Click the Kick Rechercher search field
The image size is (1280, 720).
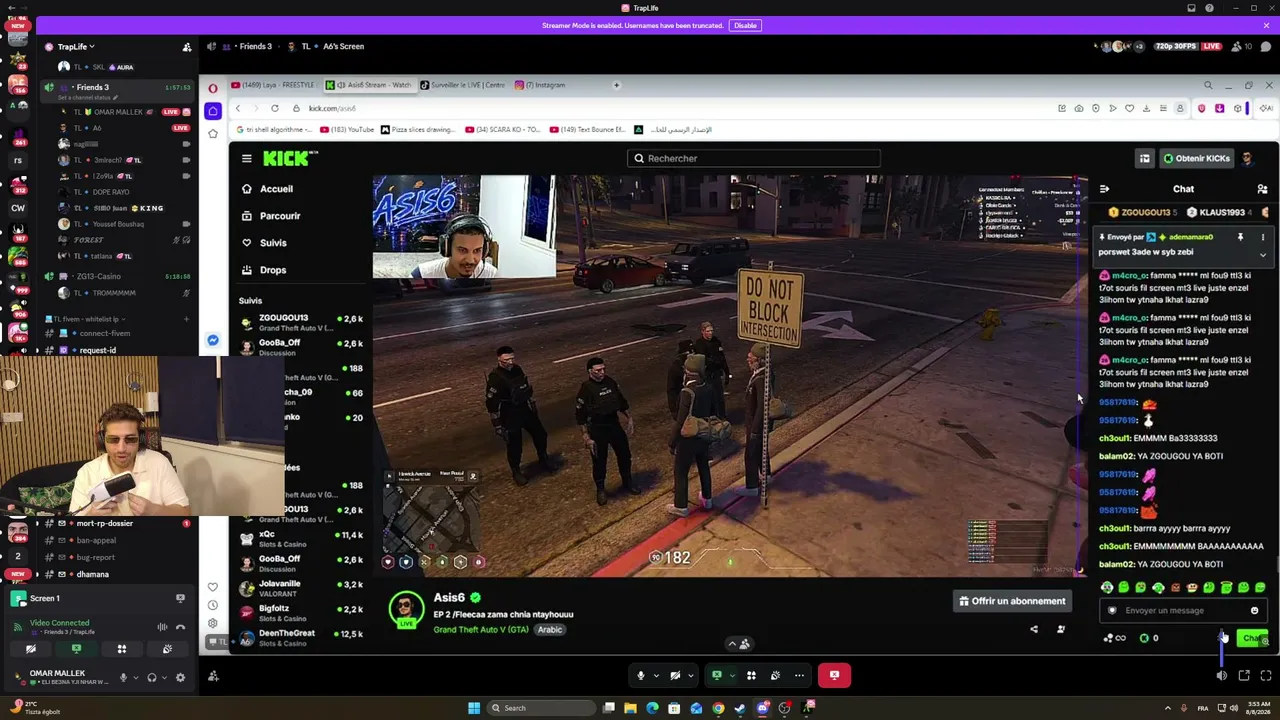coord(754,158)
